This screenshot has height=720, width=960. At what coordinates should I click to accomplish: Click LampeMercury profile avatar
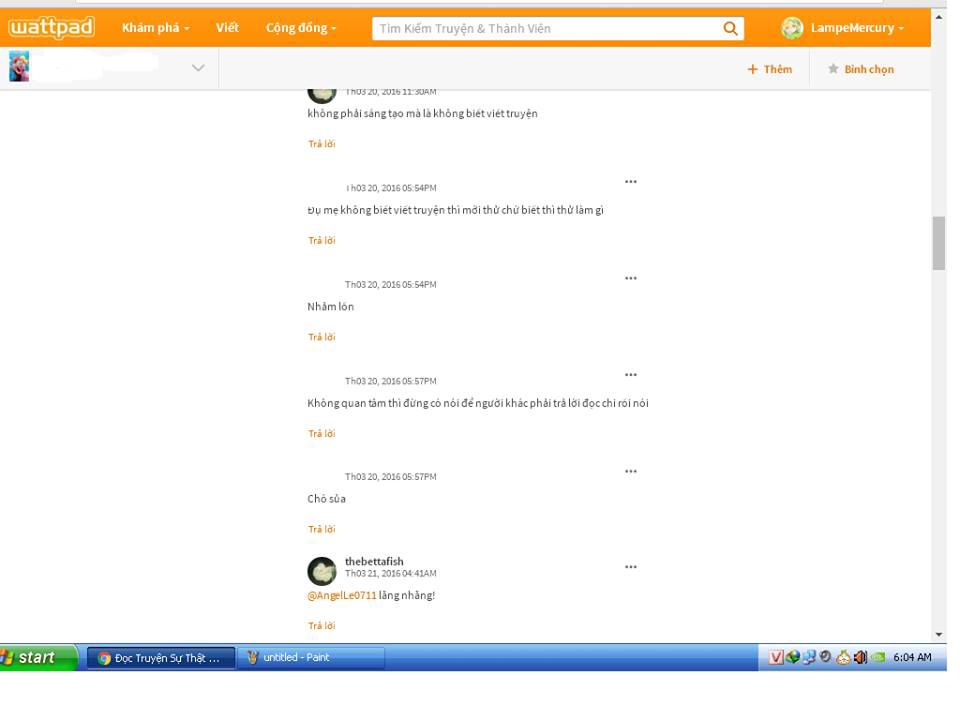792,29
